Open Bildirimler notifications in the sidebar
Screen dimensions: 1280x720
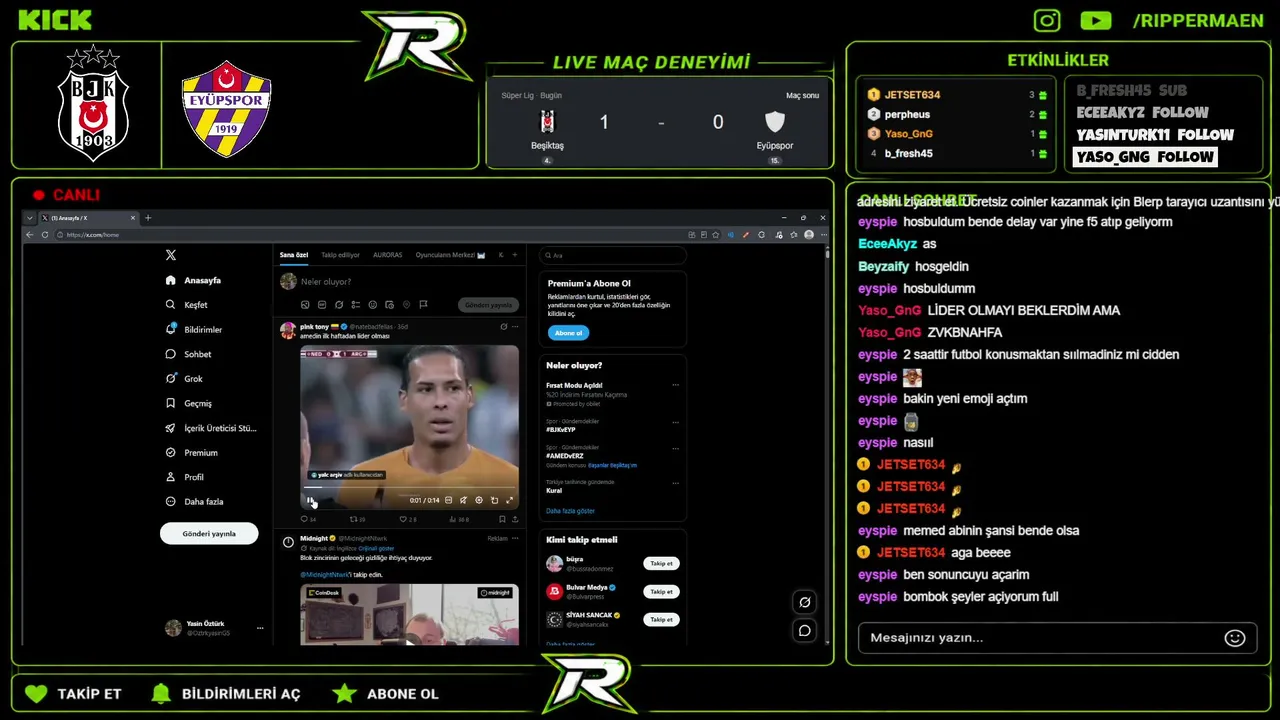tap(194, 329)
